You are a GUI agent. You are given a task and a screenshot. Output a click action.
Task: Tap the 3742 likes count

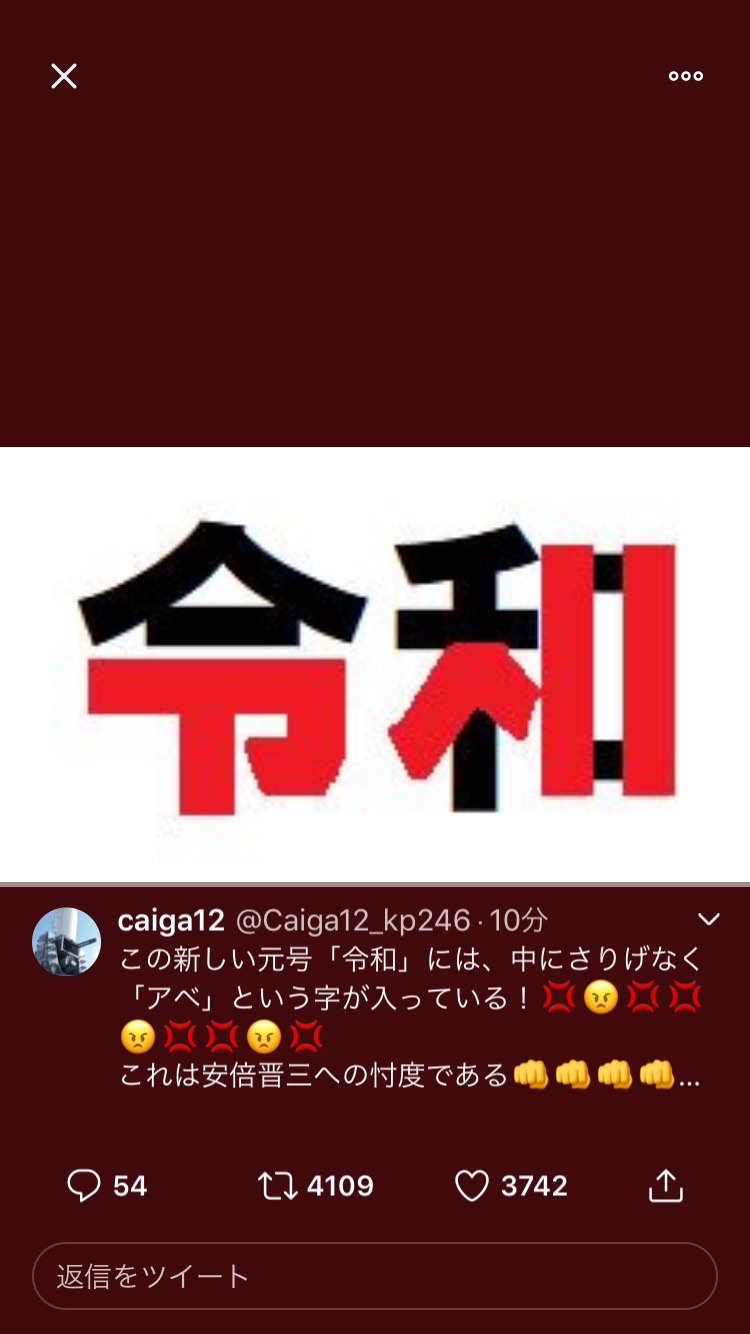click(x=535, y=1186)
